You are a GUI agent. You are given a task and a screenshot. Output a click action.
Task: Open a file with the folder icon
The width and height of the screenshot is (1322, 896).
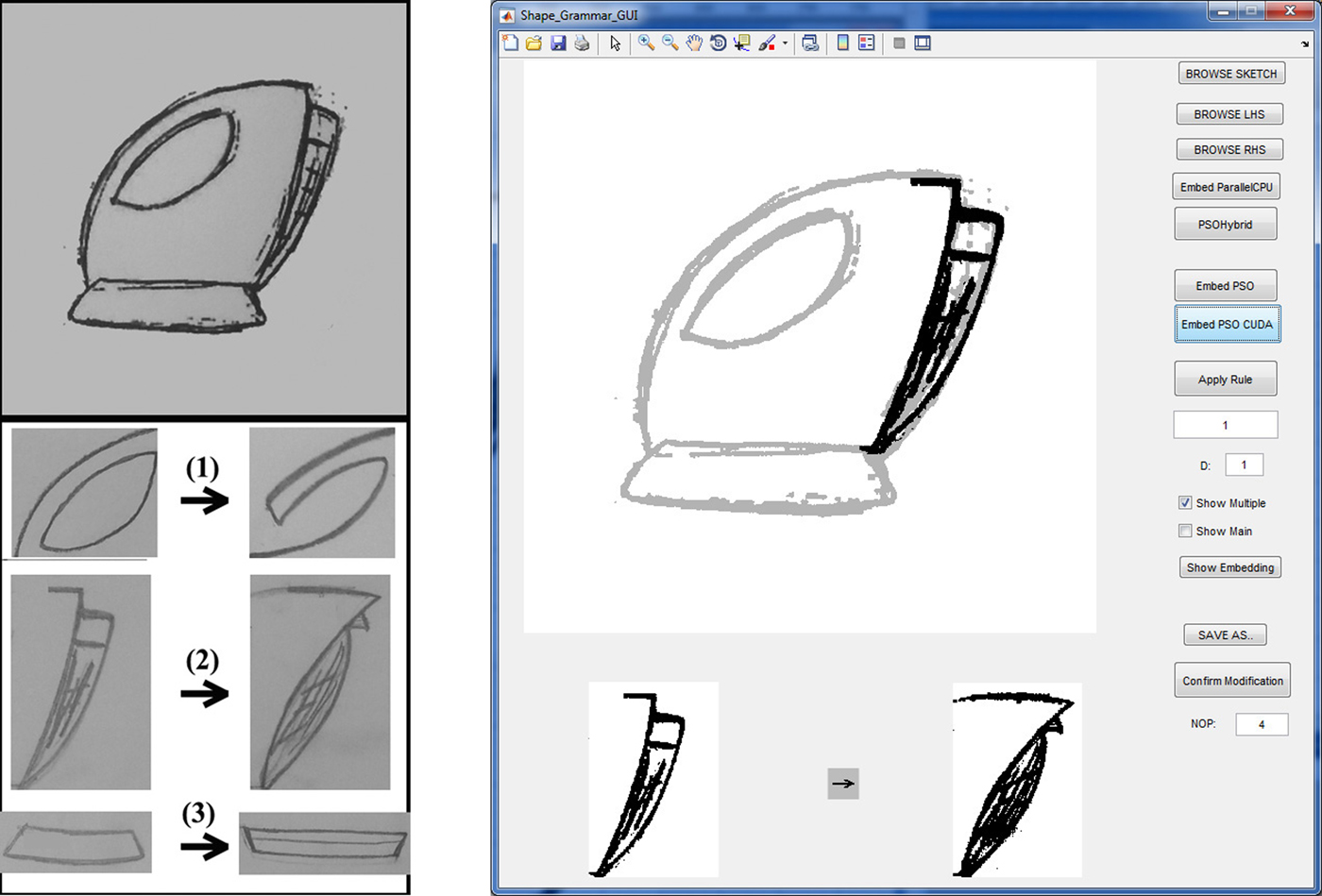pos(534,42)
